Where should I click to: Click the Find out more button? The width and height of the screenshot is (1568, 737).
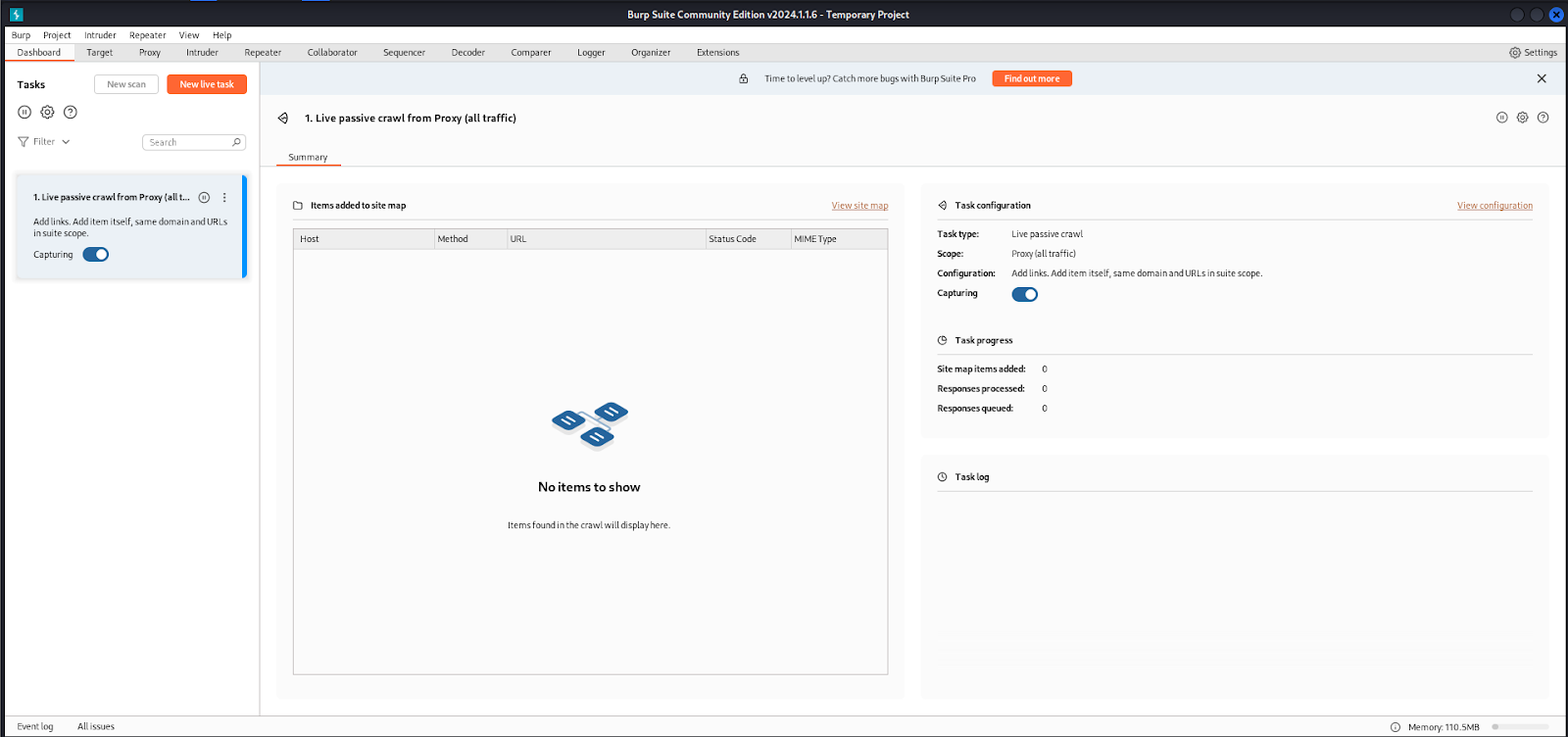click(x=1032, y=78)
